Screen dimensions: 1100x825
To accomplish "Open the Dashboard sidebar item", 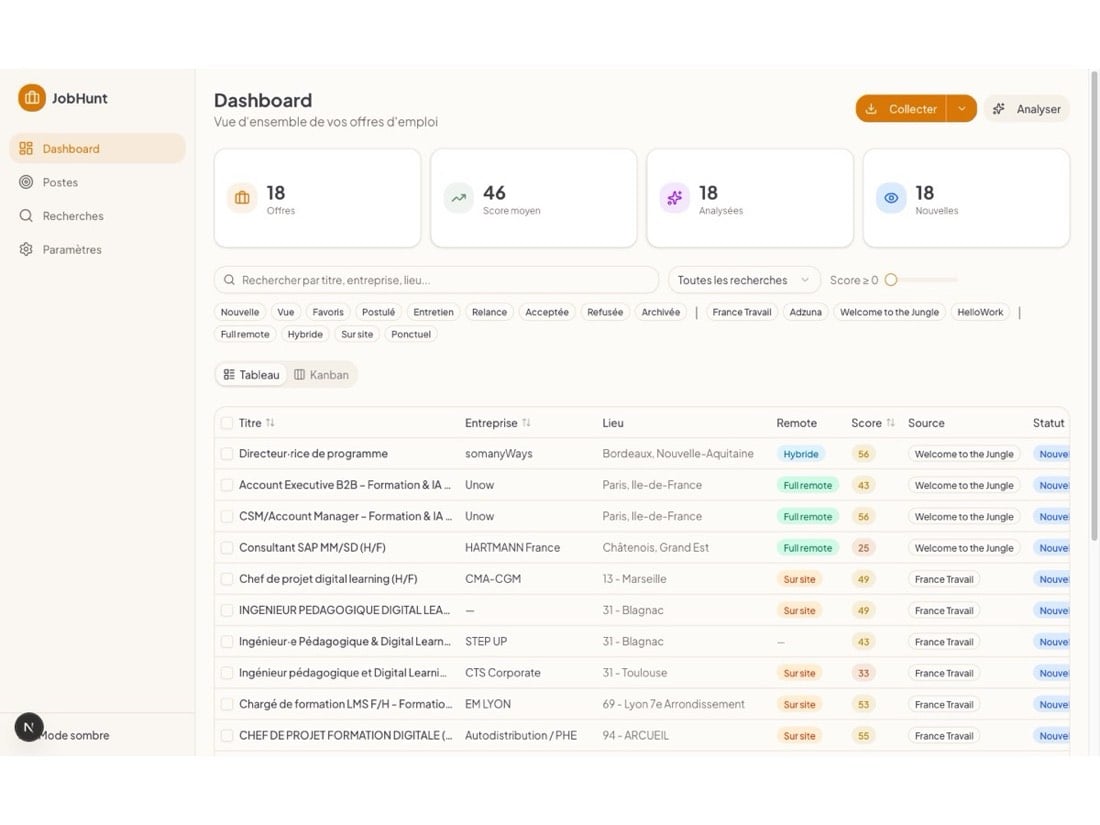I will [98, 149].
